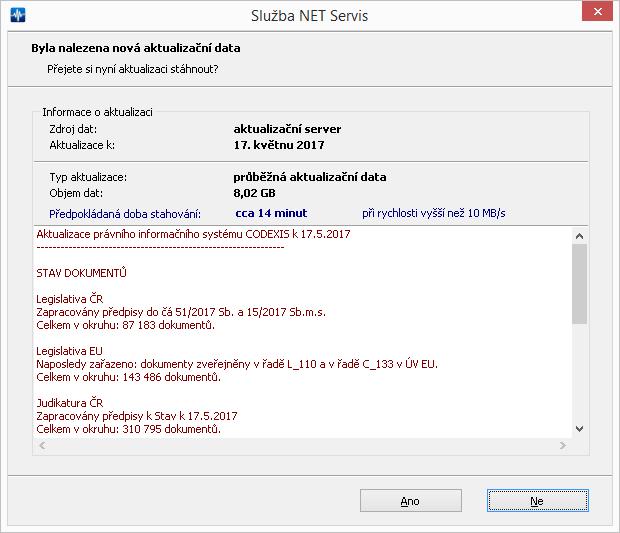
Task: Select the heading 'STAV DOKUMENTŮ'
Action: coord(81,273)
